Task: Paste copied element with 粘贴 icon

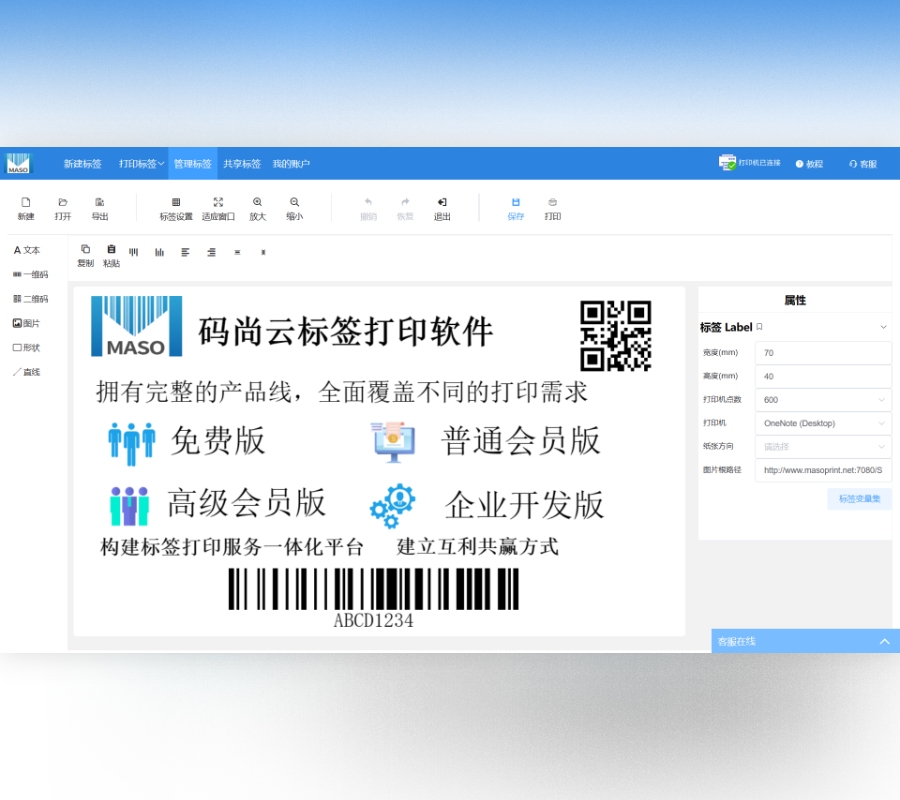Action: click(111, 253)
